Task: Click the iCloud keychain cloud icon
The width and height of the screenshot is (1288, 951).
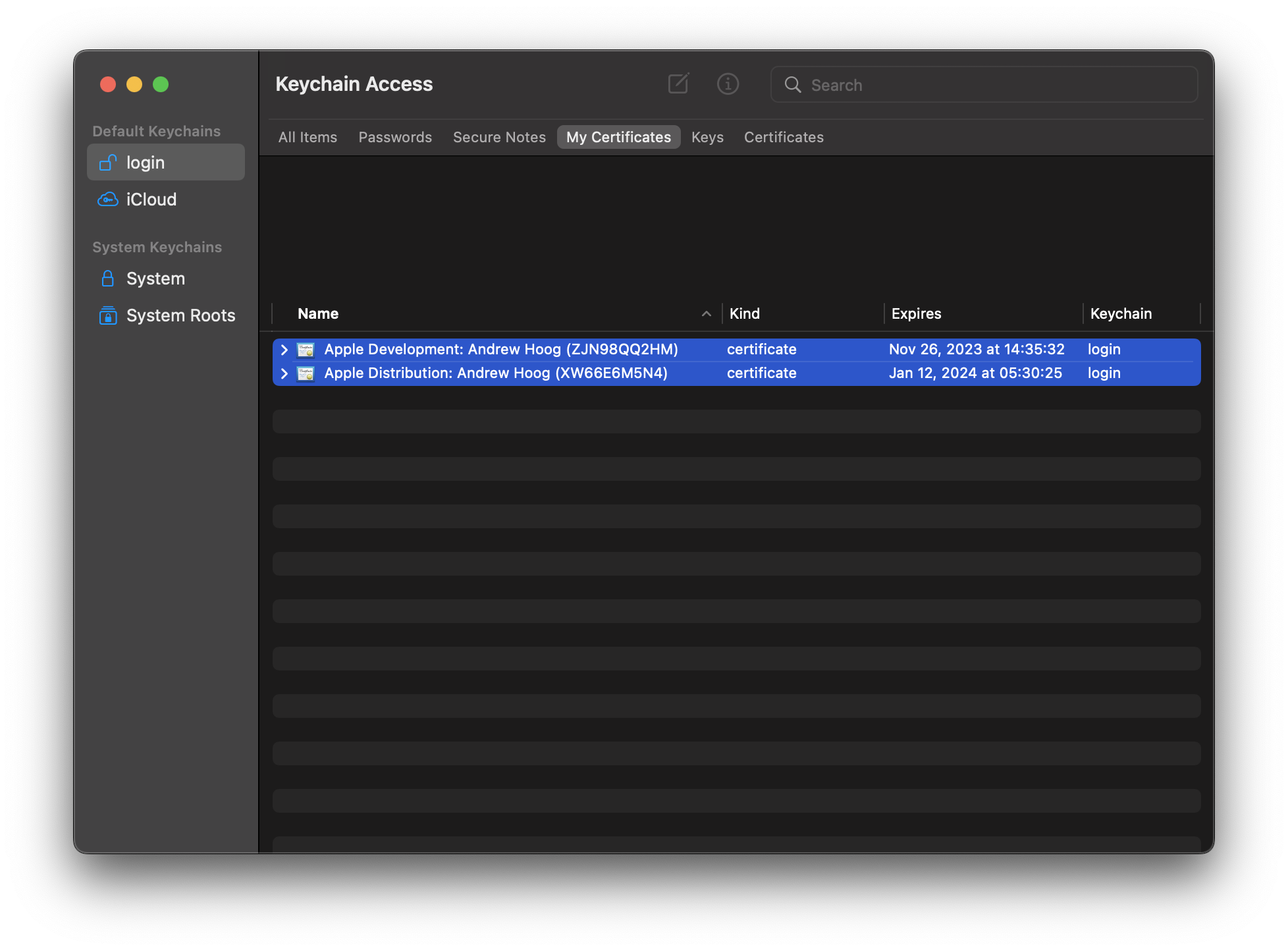Action: pyautogui.click(x=108, y=199)
